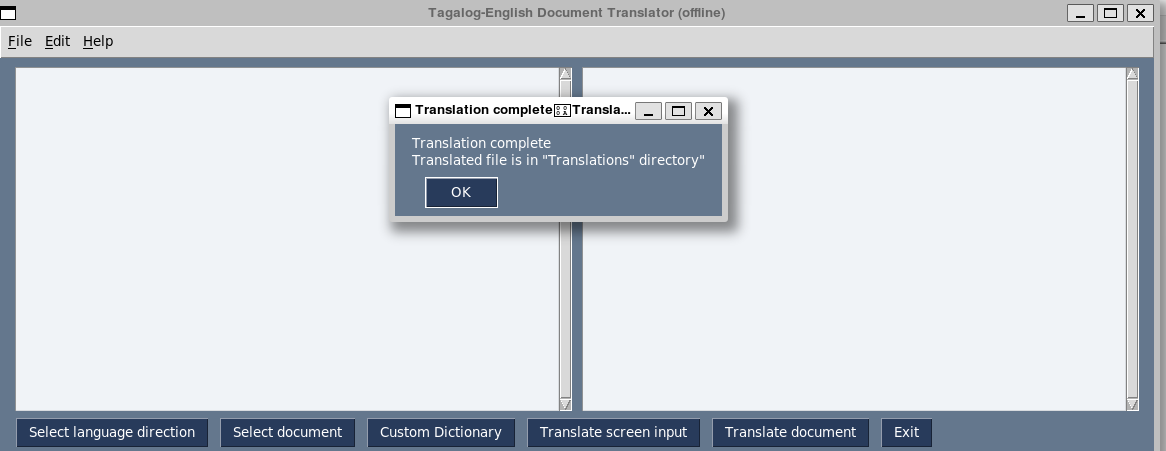
Task: Click the 'Translation complete' message text
Action: tap(481, 143)
